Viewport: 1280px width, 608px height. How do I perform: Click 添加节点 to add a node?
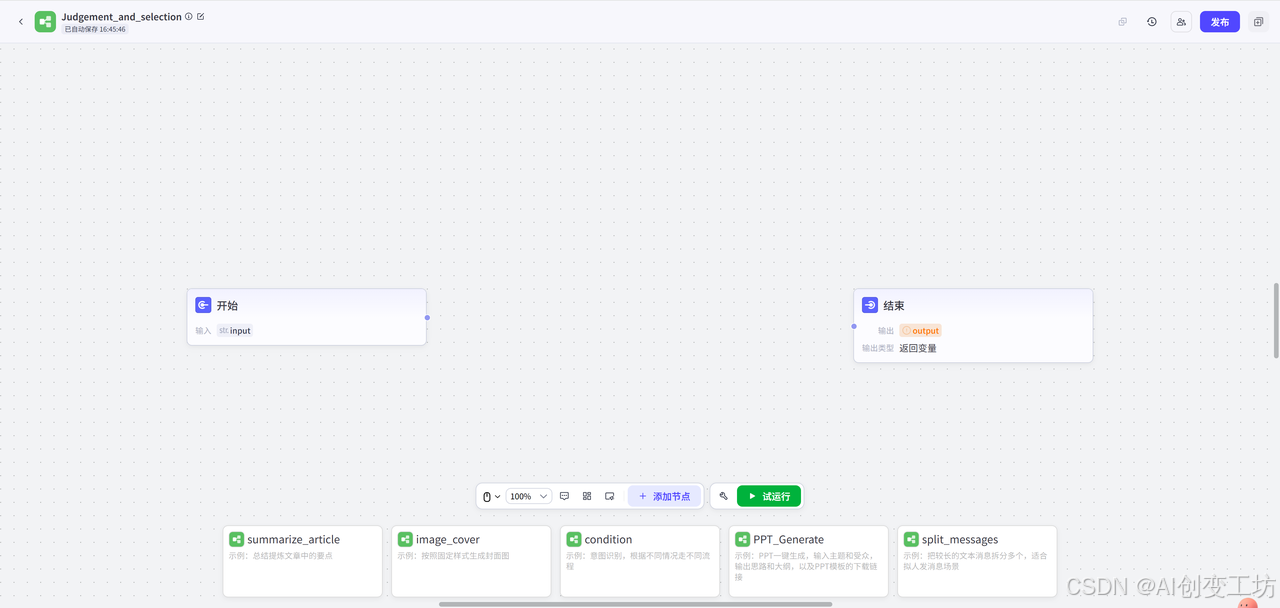[x=664, y=496]
